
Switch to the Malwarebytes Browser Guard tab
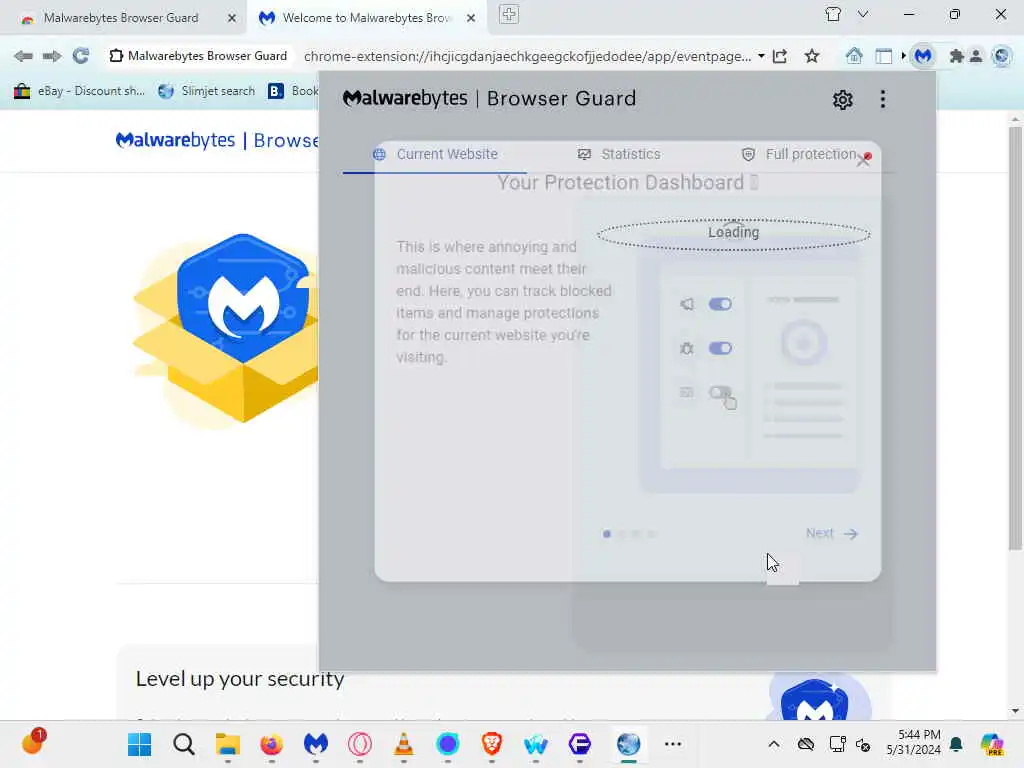[x=121, y=18]
